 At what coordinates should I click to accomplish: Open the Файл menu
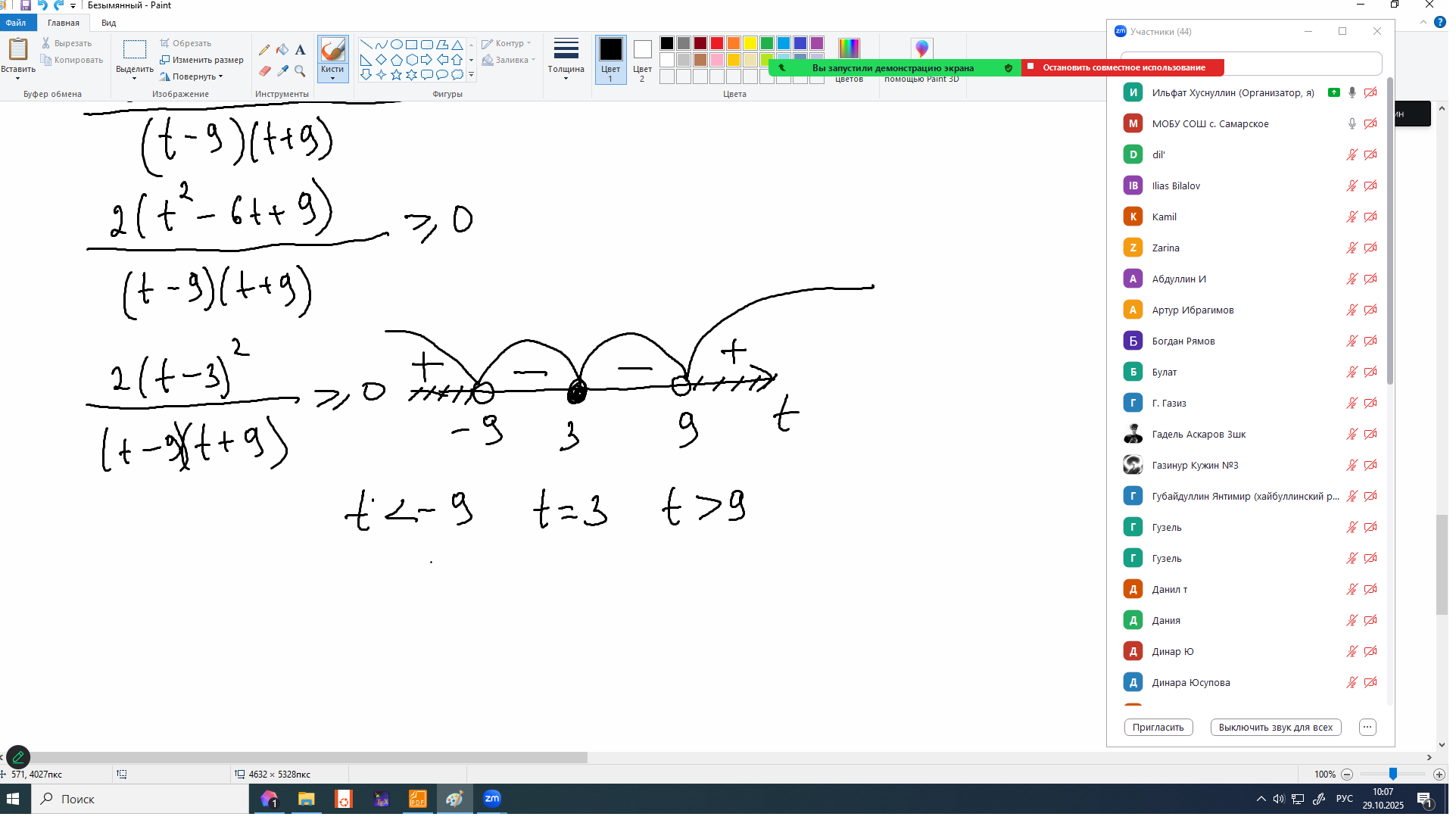click(x=16, y=23)
